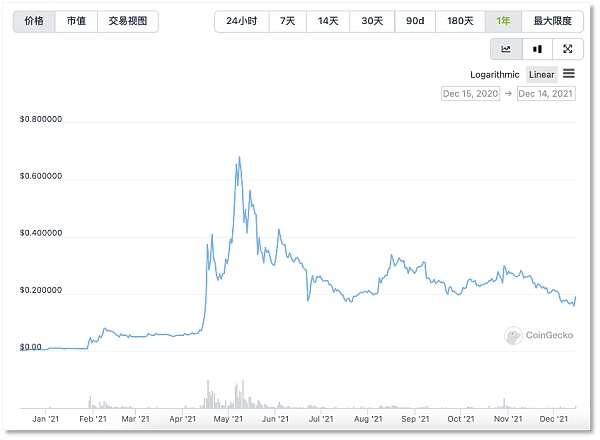Click the fullscreen expand icon
The width and height of the screenshot is (600, 440).
568,49
